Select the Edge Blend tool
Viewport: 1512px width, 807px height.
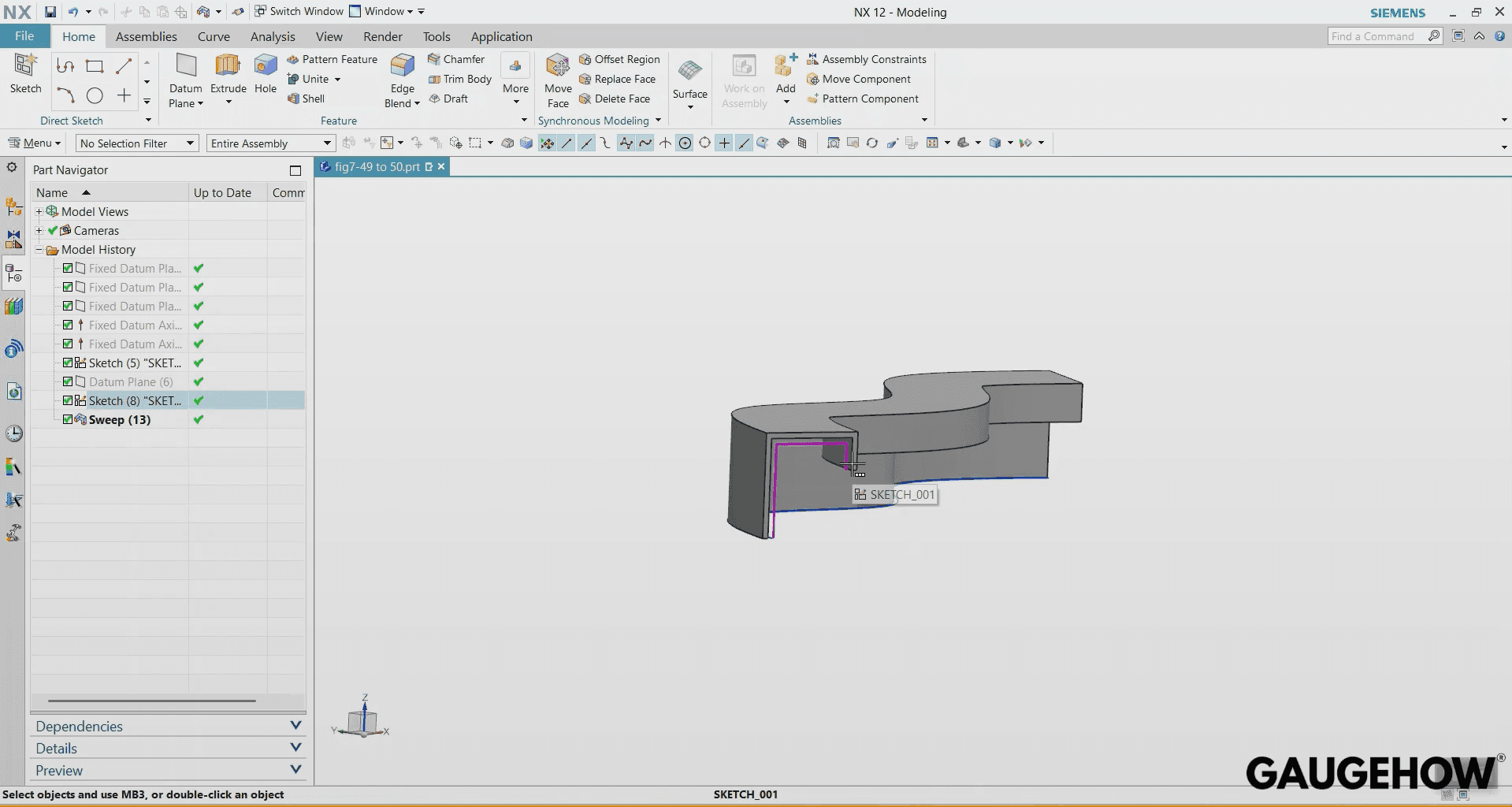click(401, 79)
